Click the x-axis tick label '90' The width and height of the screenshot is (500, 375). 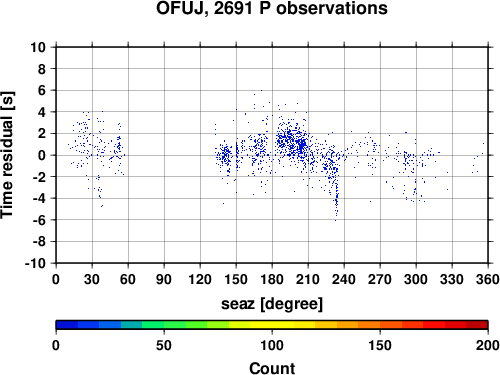164,279
